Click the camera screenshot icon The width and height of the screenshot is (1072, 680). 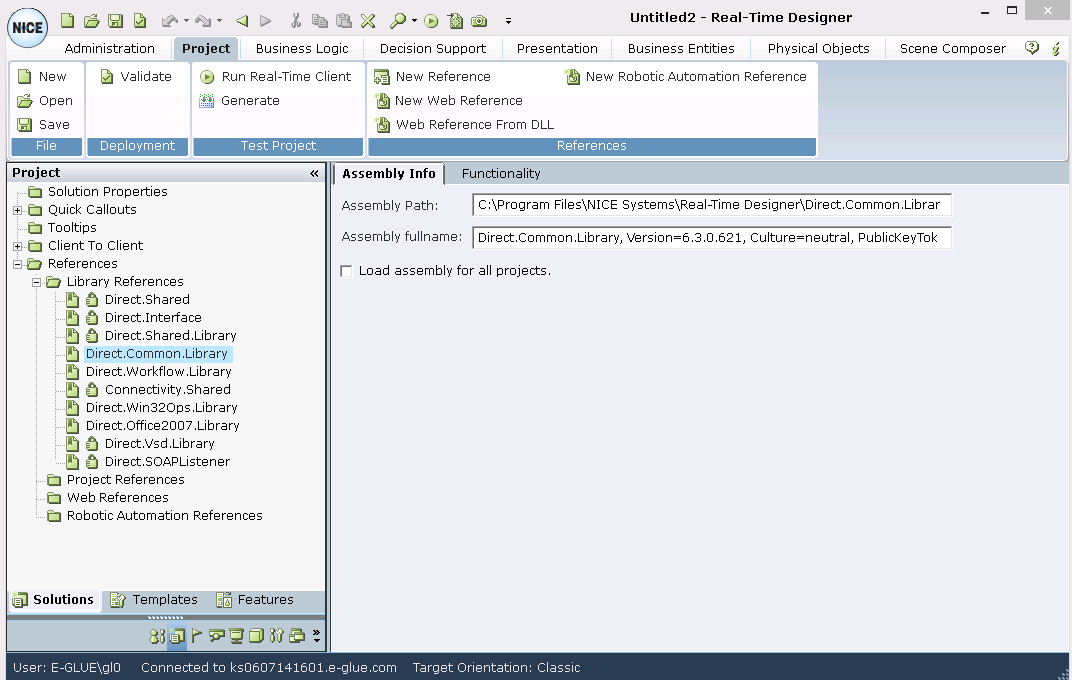point(480,21)
